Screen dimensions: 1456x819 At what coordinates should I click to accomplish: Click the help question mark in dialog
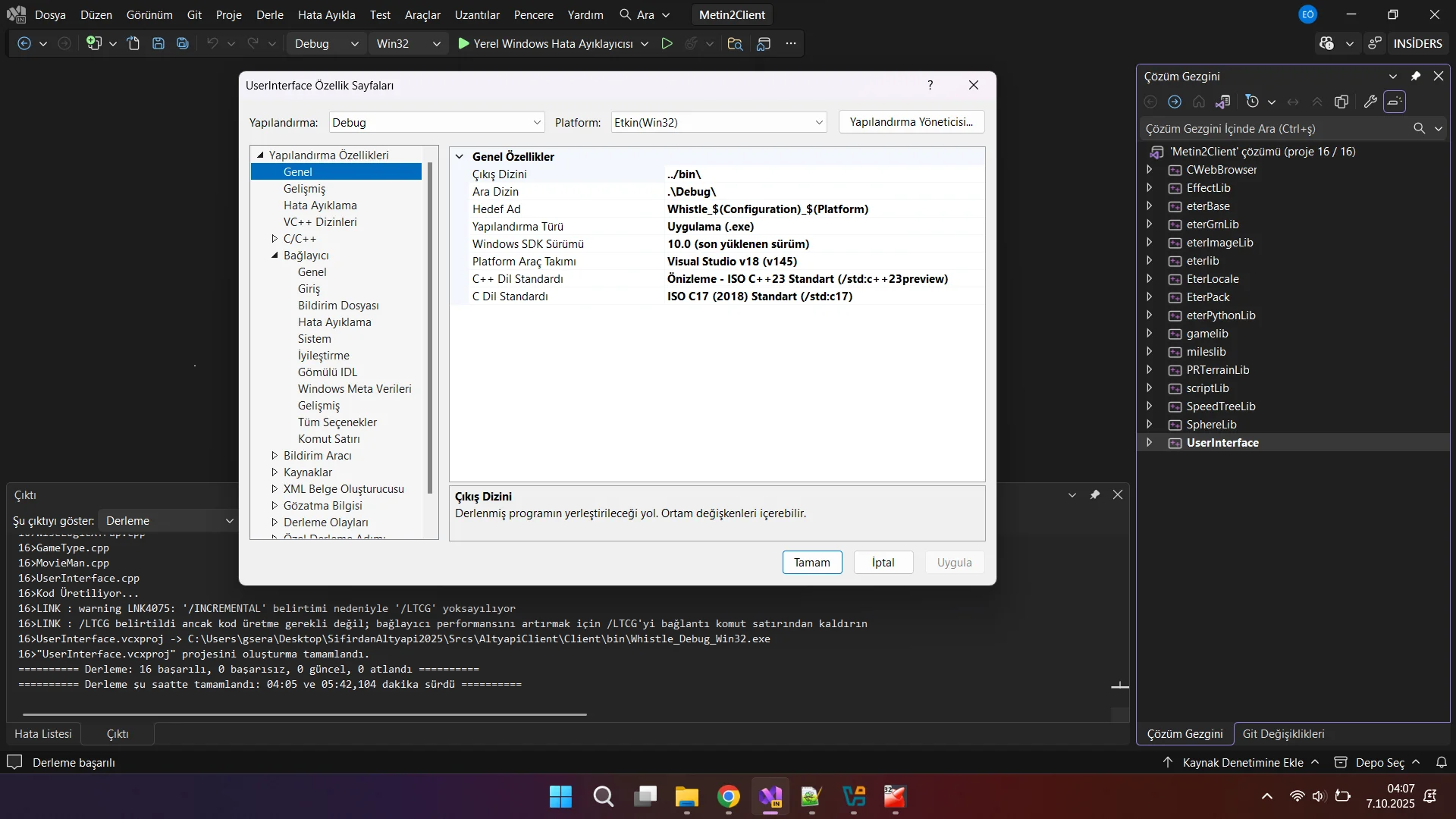pos(930,85)
